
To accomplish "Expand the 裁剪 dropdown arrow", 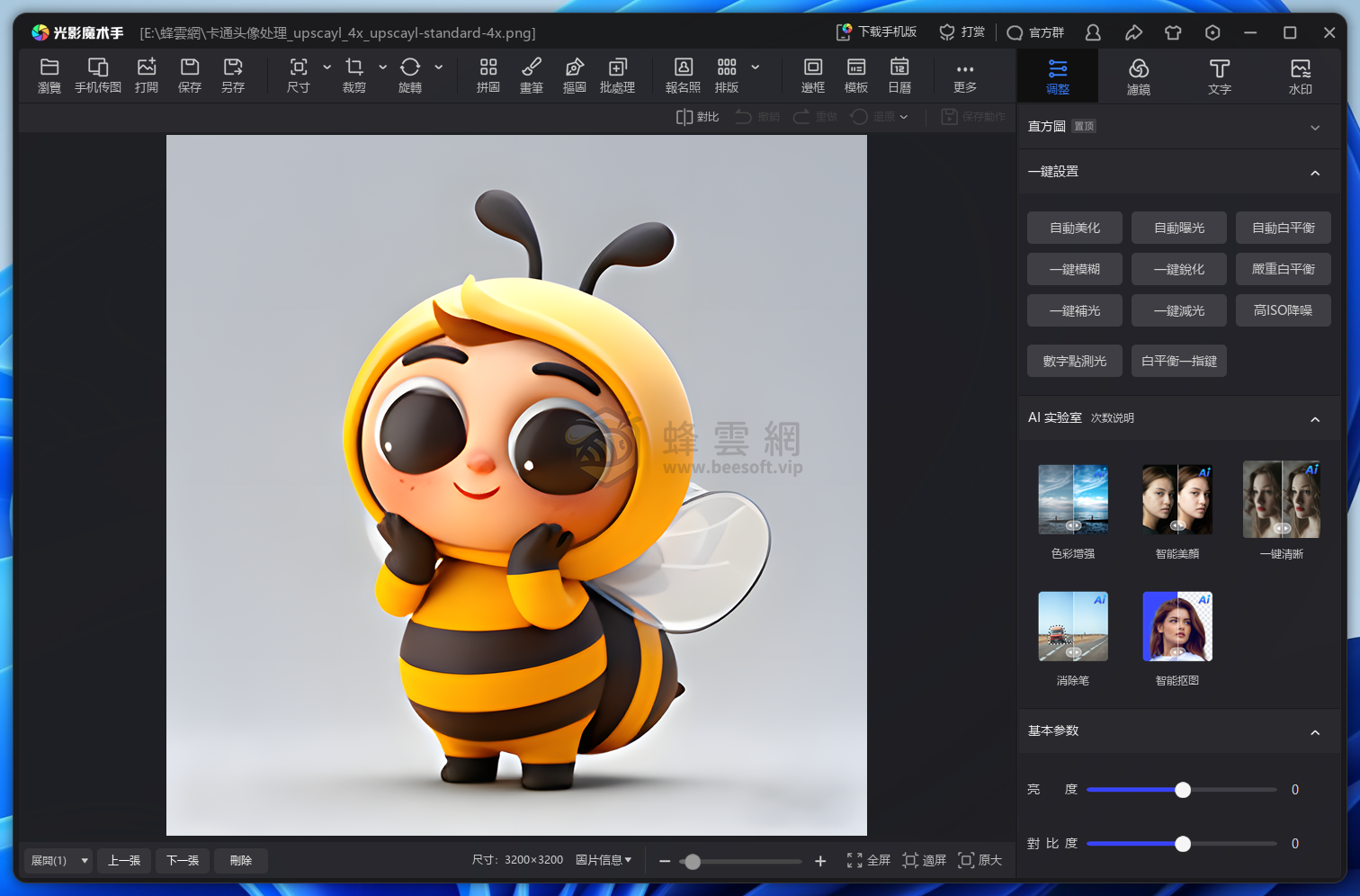I will (382, 67).
